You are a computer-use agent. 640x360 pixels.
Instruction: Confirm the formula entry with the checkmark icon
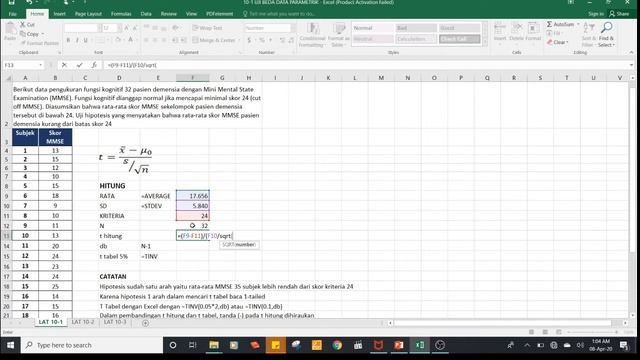click(x=79, y=65)
